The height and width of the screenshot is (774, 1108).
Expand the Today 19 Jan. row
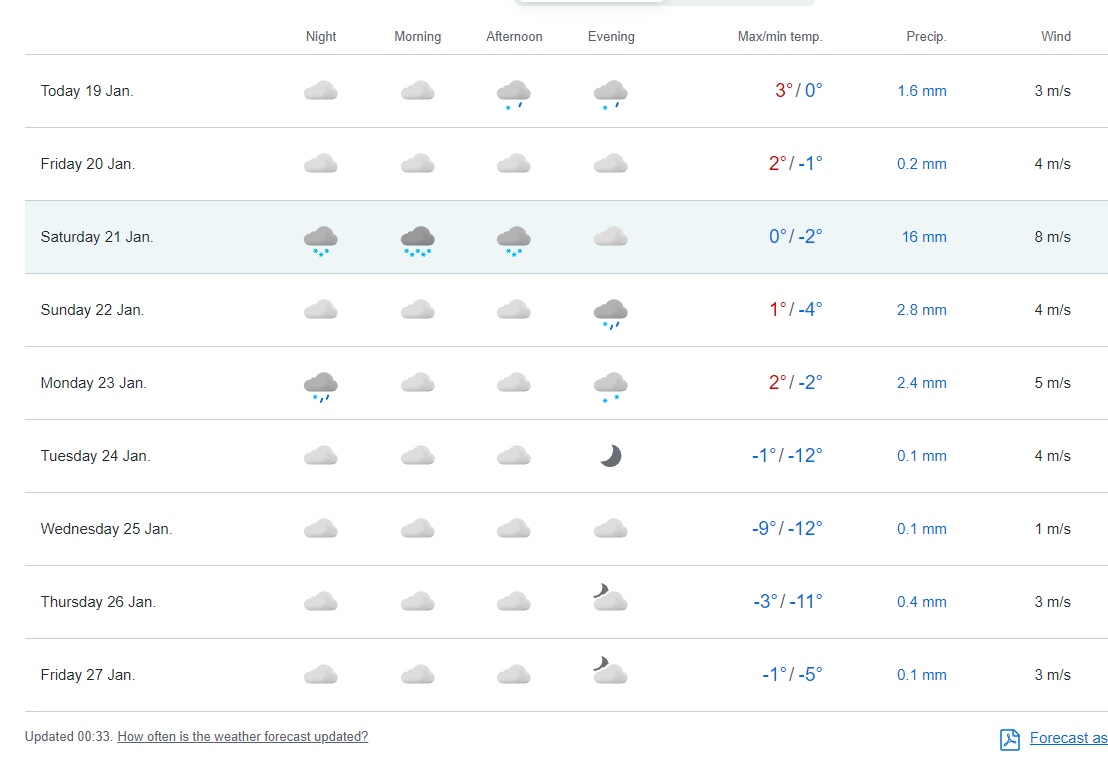click(x=87, y=91)
